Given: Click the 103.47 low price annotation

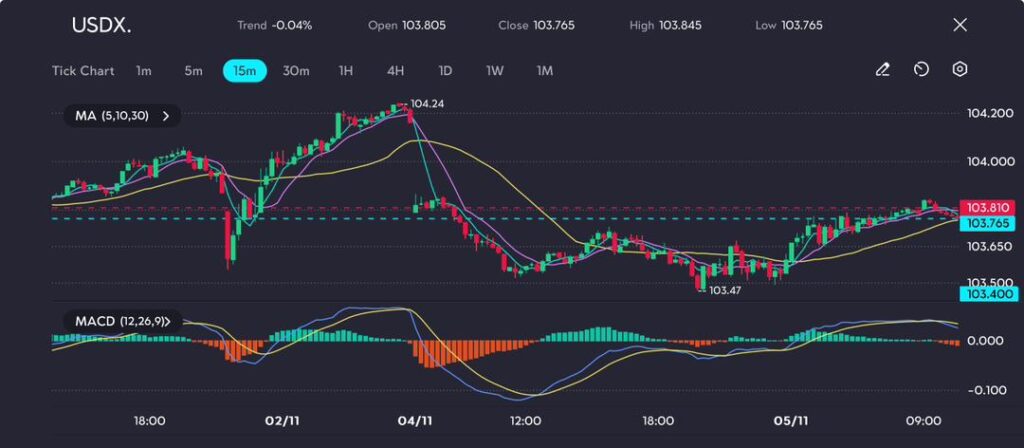Looking at the screenshot, I should click(x=724, y=289).
